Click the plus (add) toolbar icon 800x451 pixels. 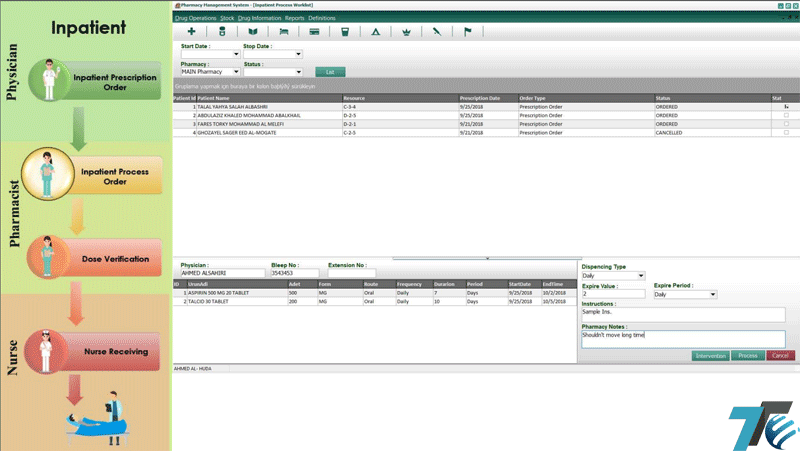tap(191, 32)
